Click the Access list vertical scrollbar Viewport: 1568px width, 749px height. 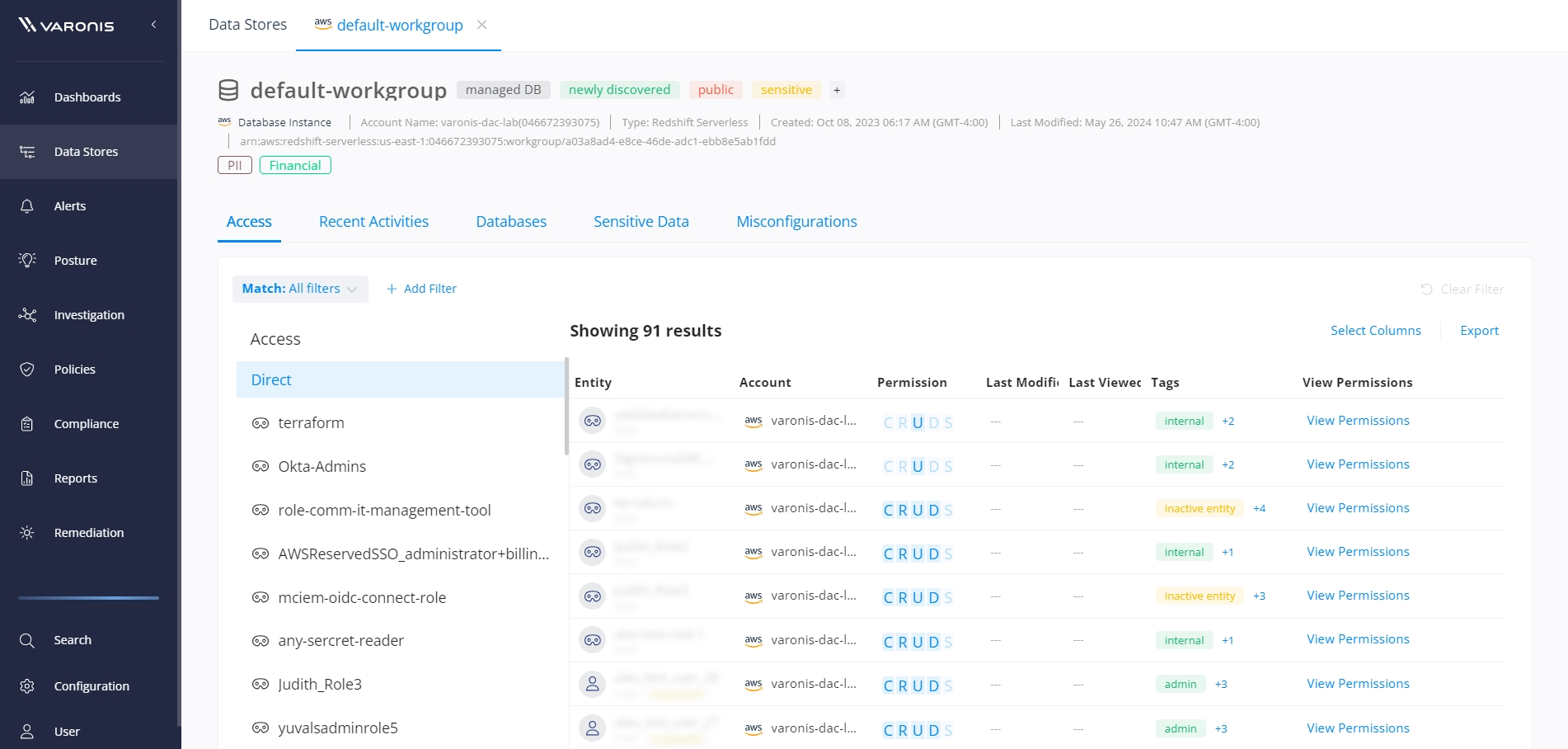pyautogui.click(x=566, y=406)
